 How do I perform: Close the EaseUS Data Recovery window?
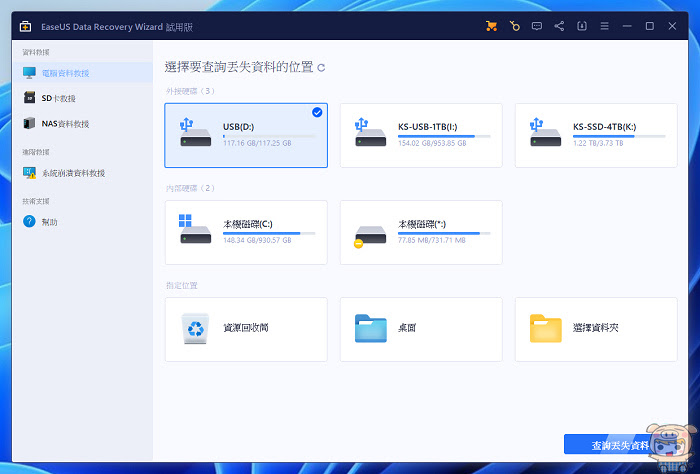tap(672, 26)
